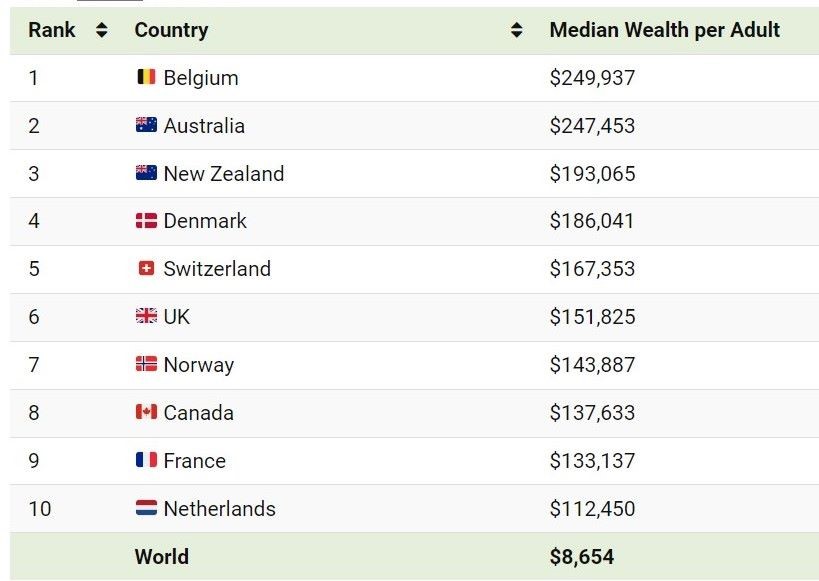Click the Denmark flag icon
819x581 pixels.
coord(146,220)
